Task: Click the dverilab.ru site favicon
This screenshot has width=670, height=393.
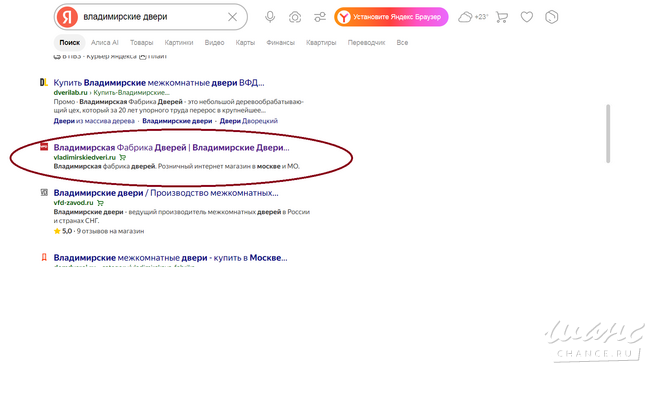Action: (x=44, y=82)
